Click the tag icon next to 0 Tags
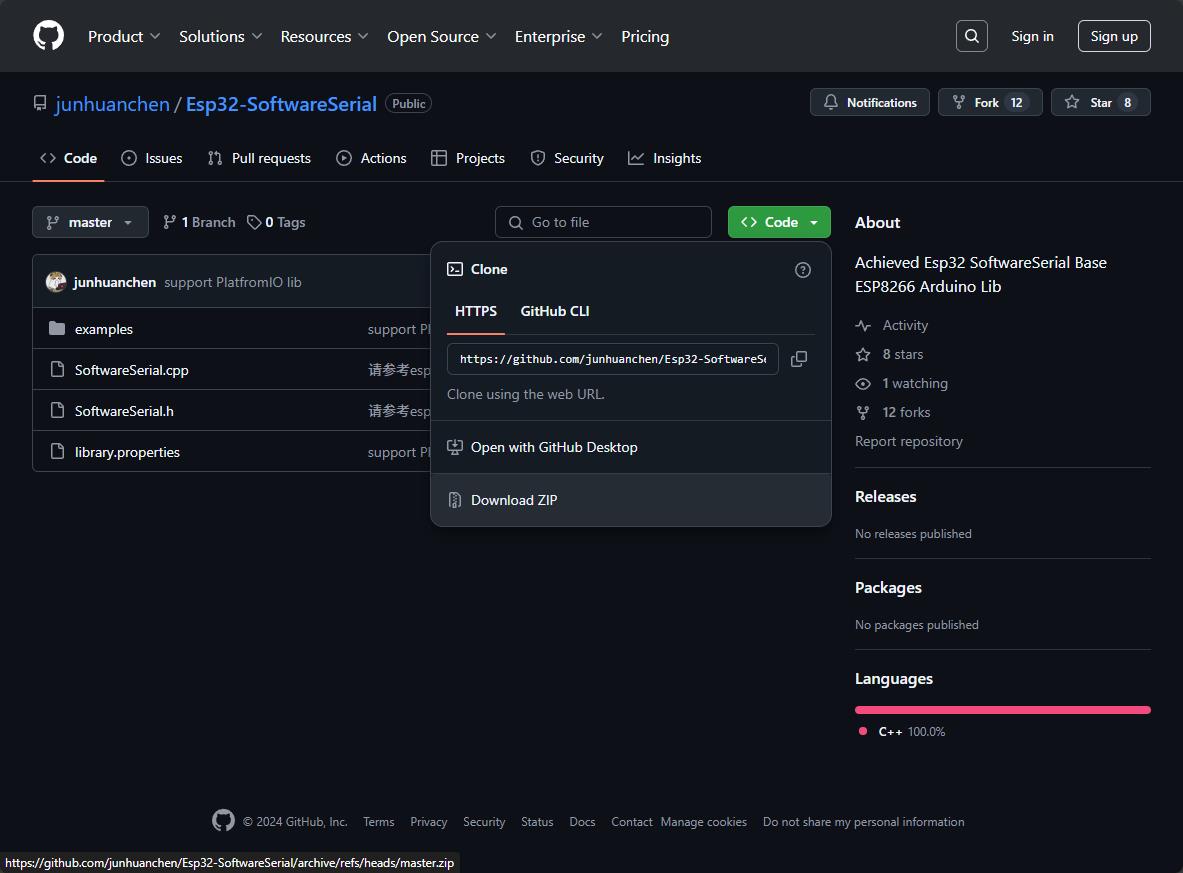 (x=254, y=222)
